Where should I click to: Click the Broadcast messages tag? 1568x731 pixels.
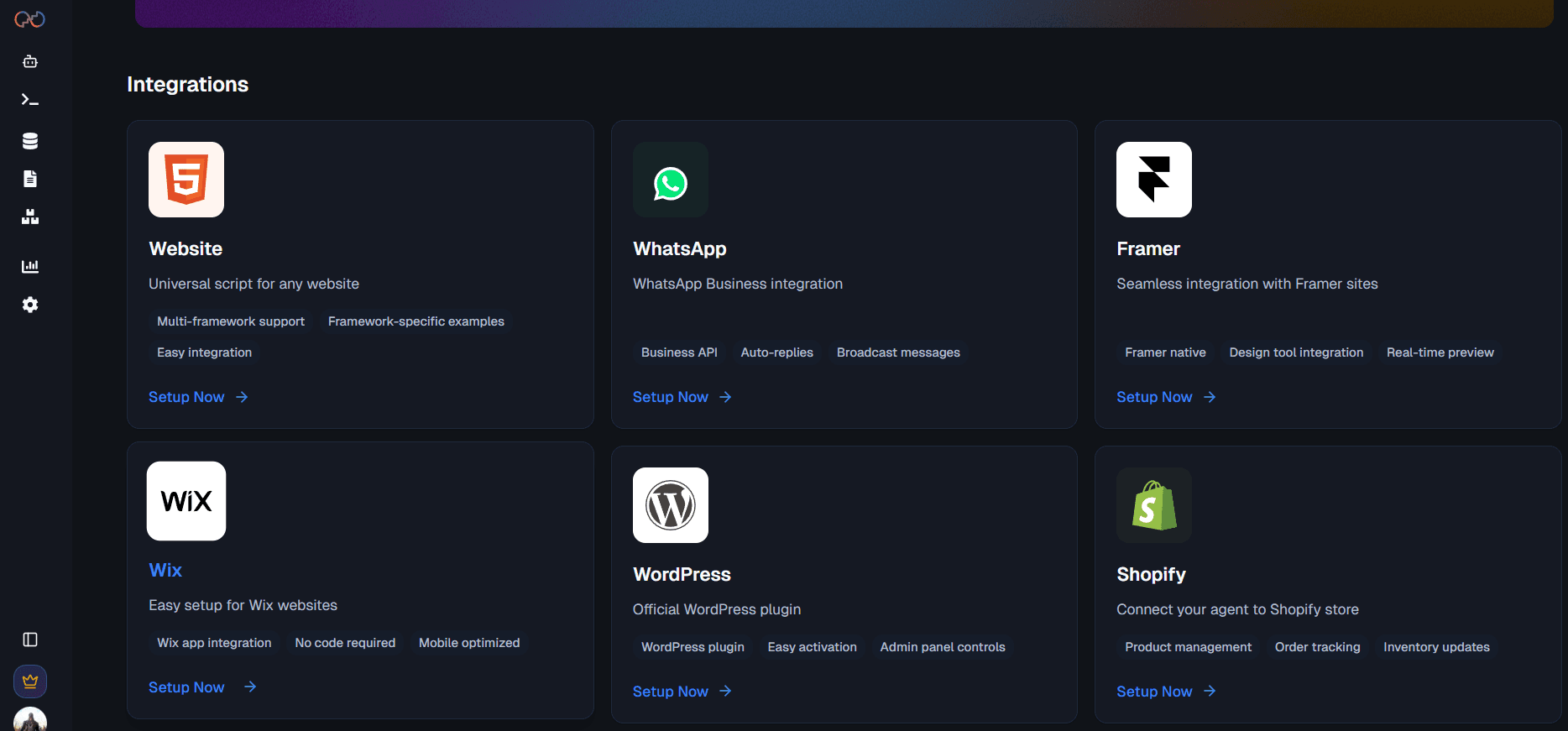point(898,352)
